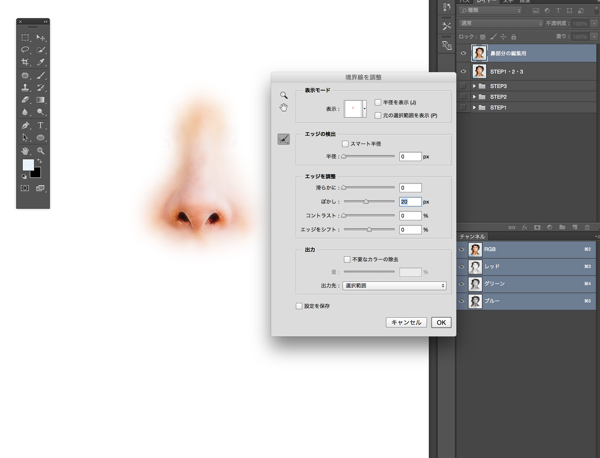Select the Path Selection arrow tool
600x458 pixels.
25,138
